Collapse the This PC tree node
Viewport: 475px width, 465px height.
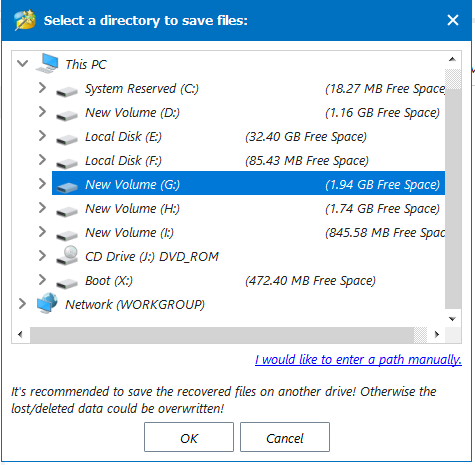(22, 63)
